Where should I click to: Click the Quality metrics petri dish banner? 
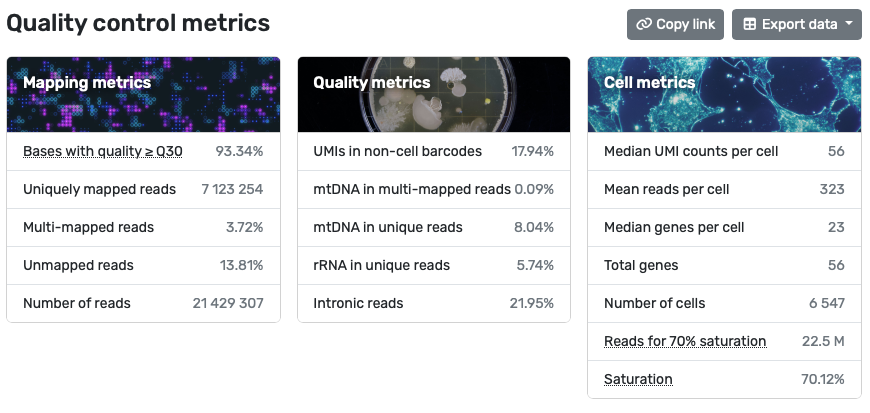coord(434,95)
